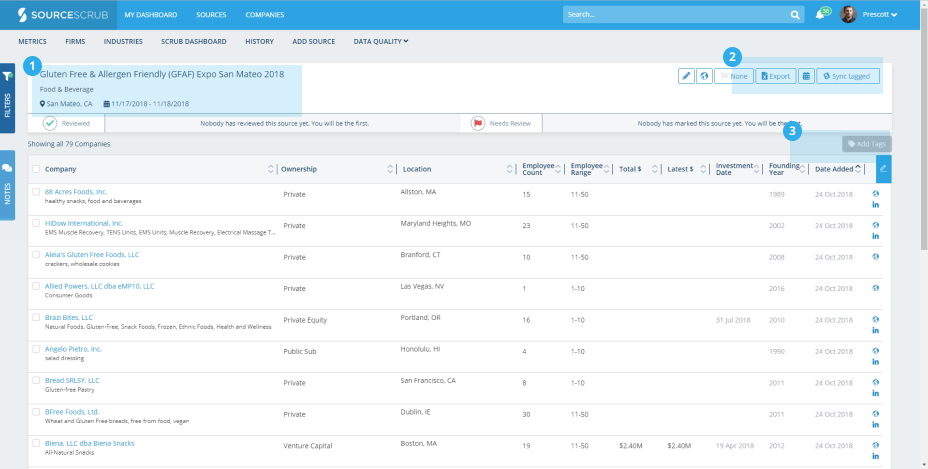
Task: Click the user profile avatar
Action: (848, 14)
